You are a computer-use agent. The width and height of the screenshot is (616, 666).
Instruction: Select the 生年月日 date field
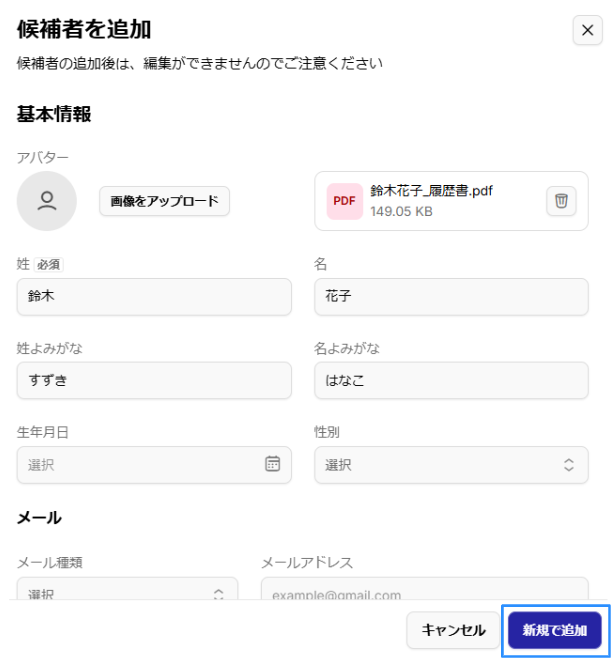click(140, 464)
